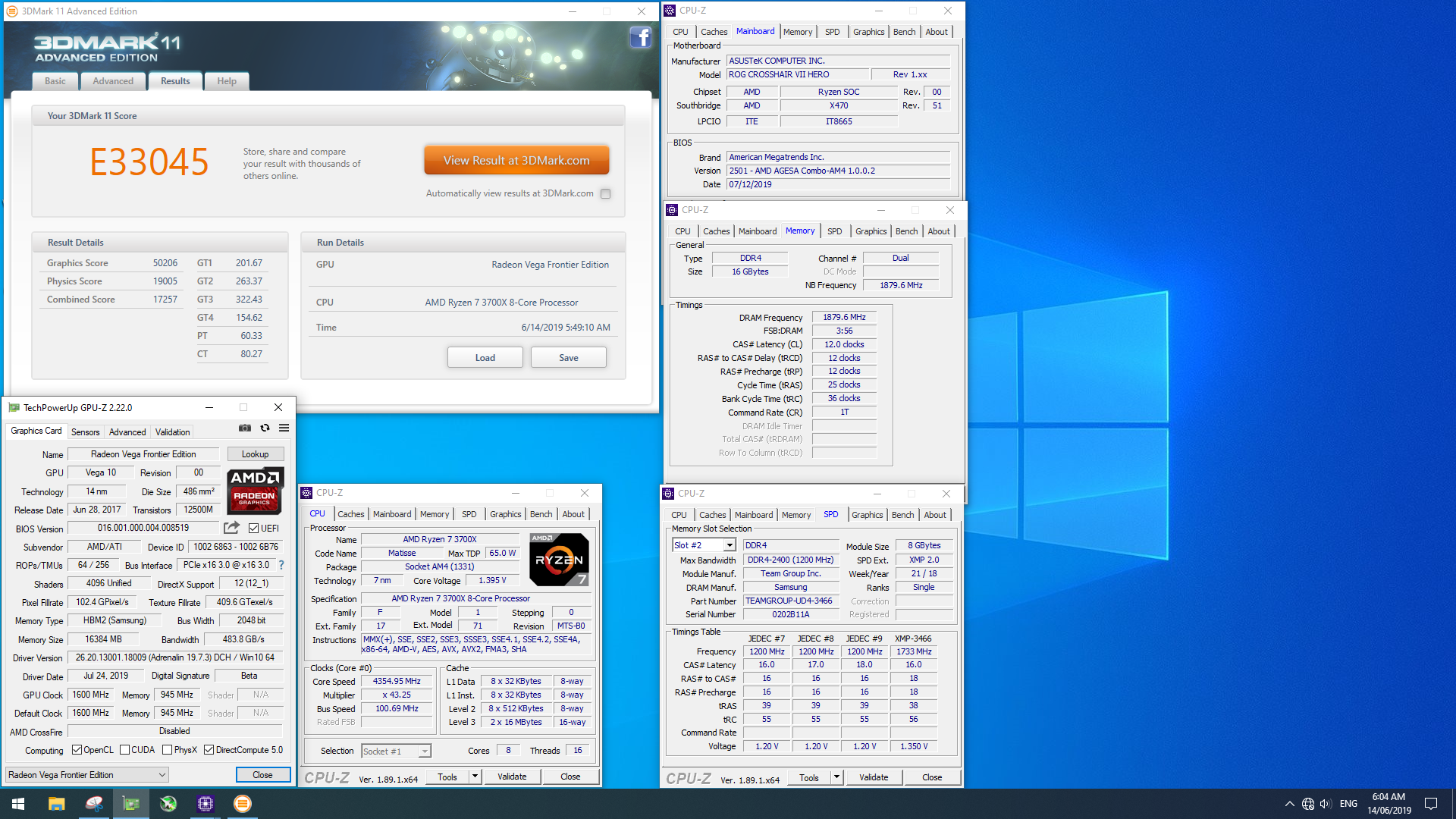The width and height of the screenshot is (1456, 819).
Task: Open the Windows Start menu
Action: click(x=18, y=804)
